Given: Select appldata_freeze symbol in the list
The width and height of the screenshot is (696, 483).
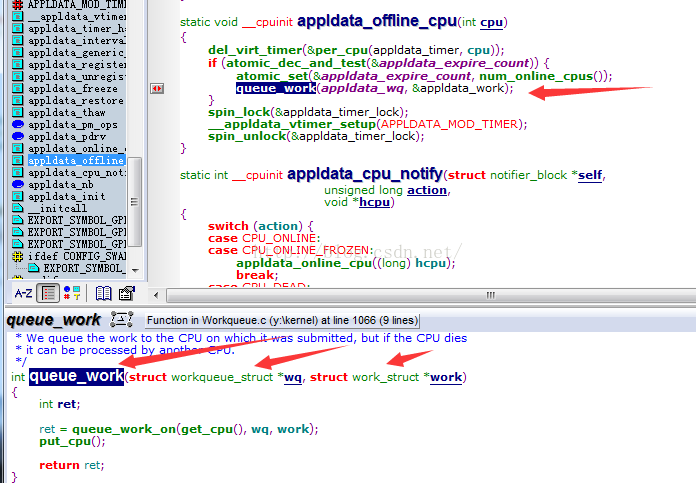Looking at the screenshot, I should 73,88.
